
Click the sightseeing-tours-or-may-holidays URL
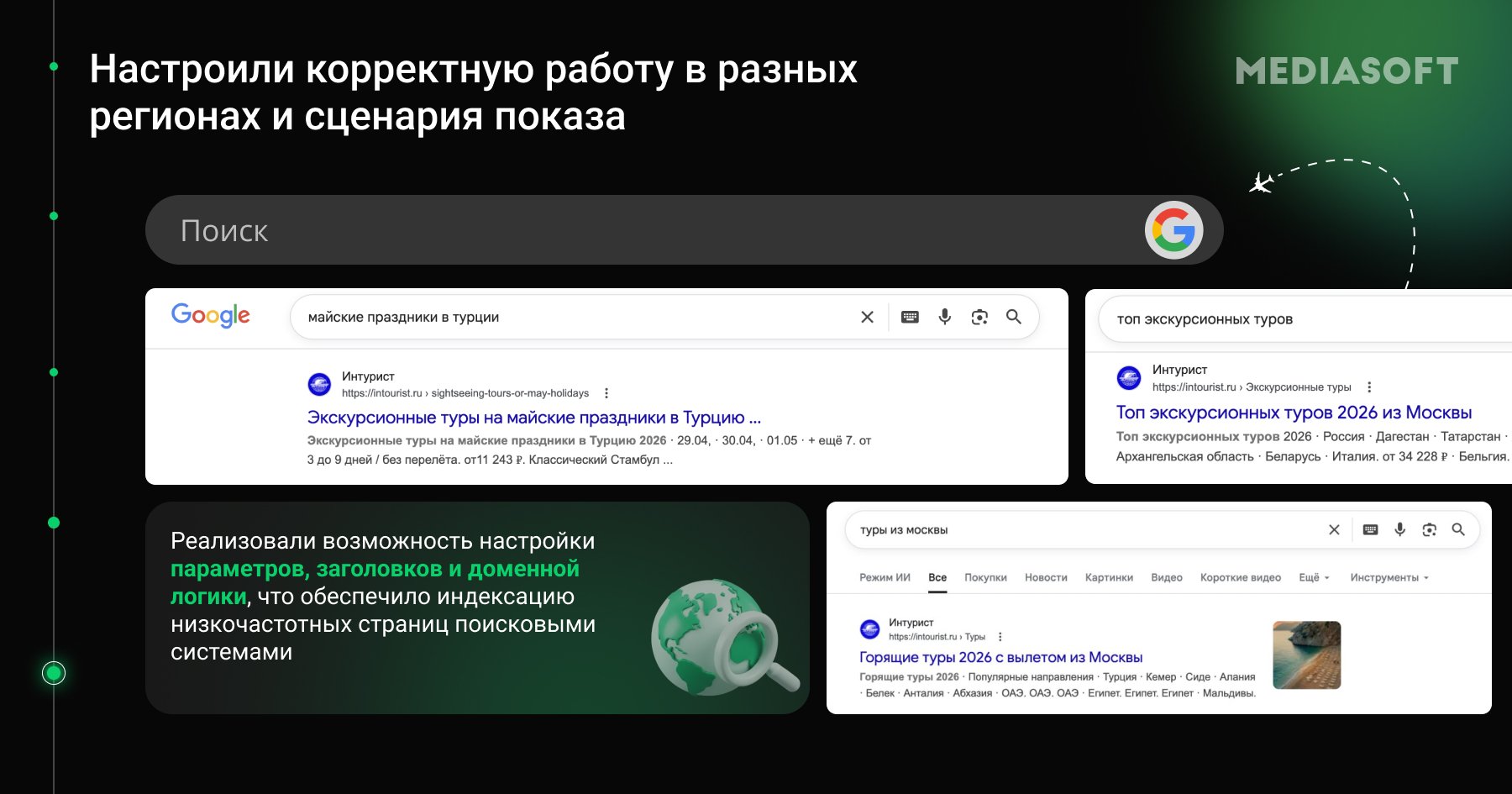(465, 393)
